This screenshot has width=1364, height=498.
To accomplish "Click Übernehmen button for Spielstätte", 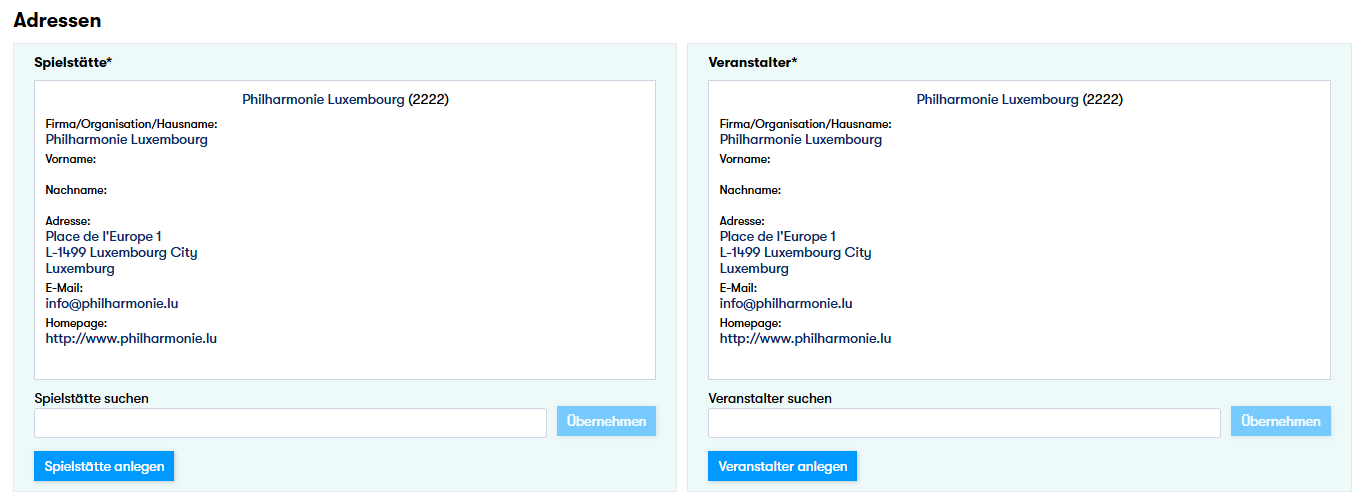I will 606,422.
